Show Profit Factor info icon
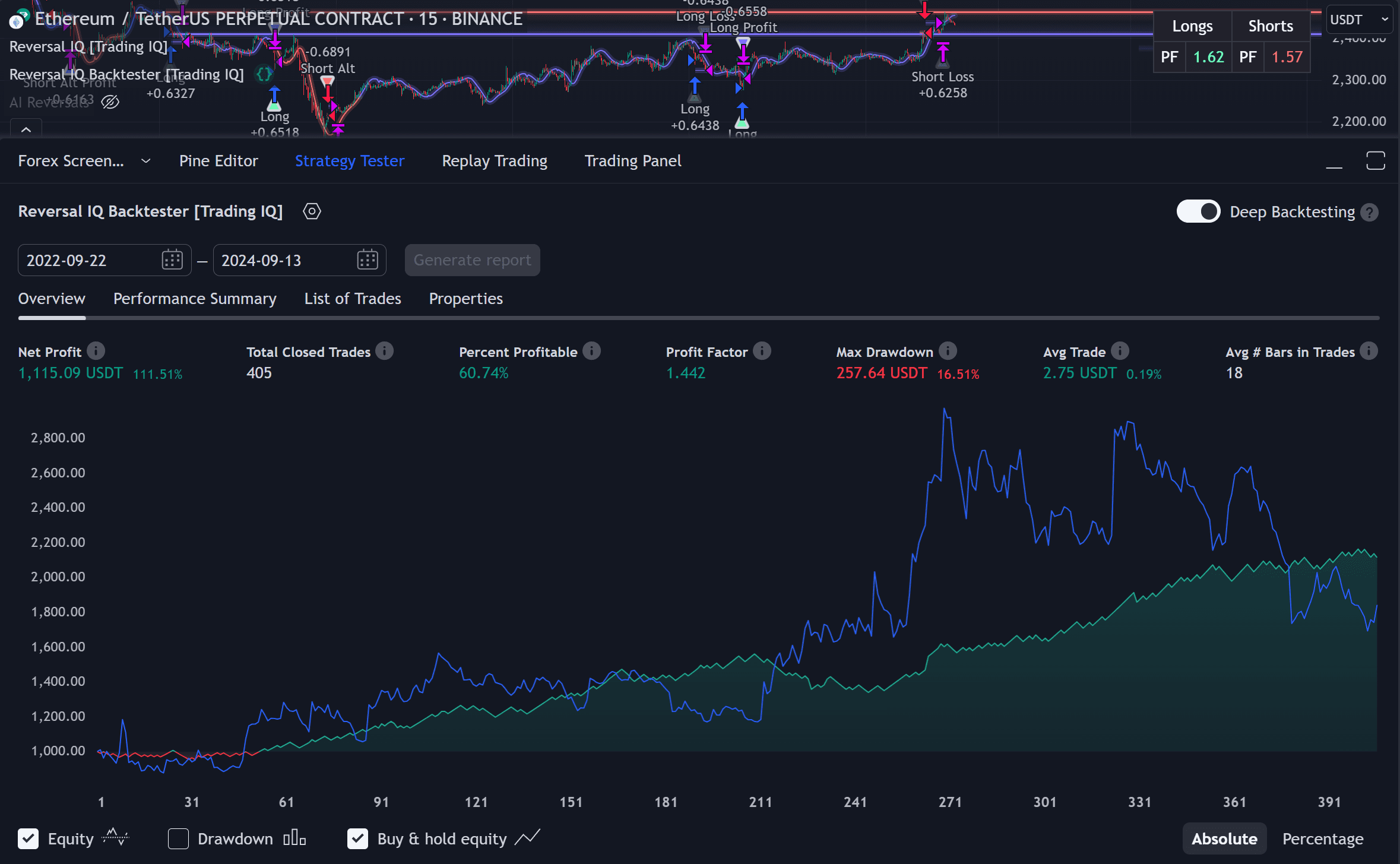Image resolution: width=1400 pixels, height=864 pixels. click(x=762, y=351)
